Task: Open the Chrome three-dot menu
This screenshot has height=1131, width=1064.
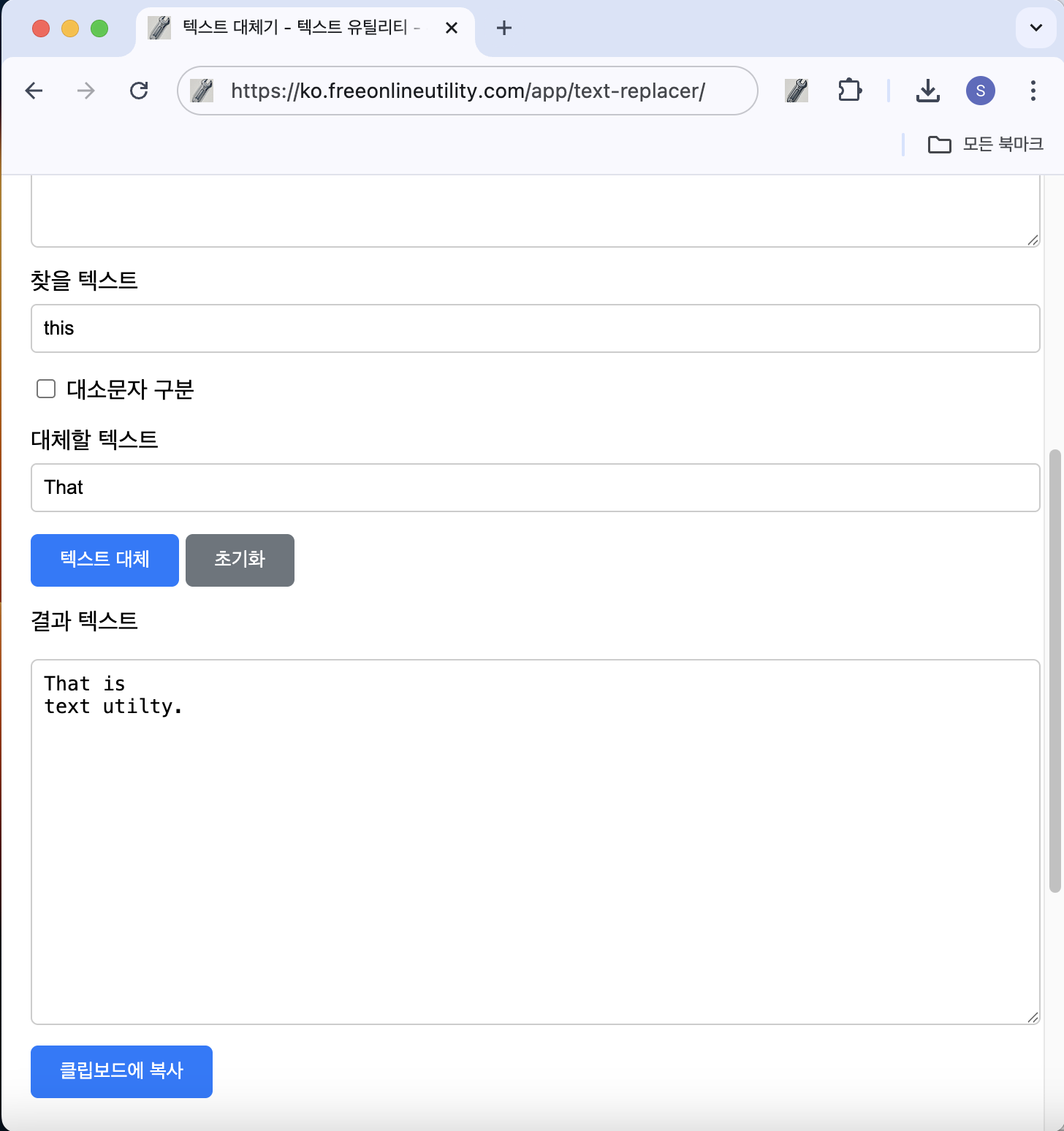Action: (x=1033, y=91)
